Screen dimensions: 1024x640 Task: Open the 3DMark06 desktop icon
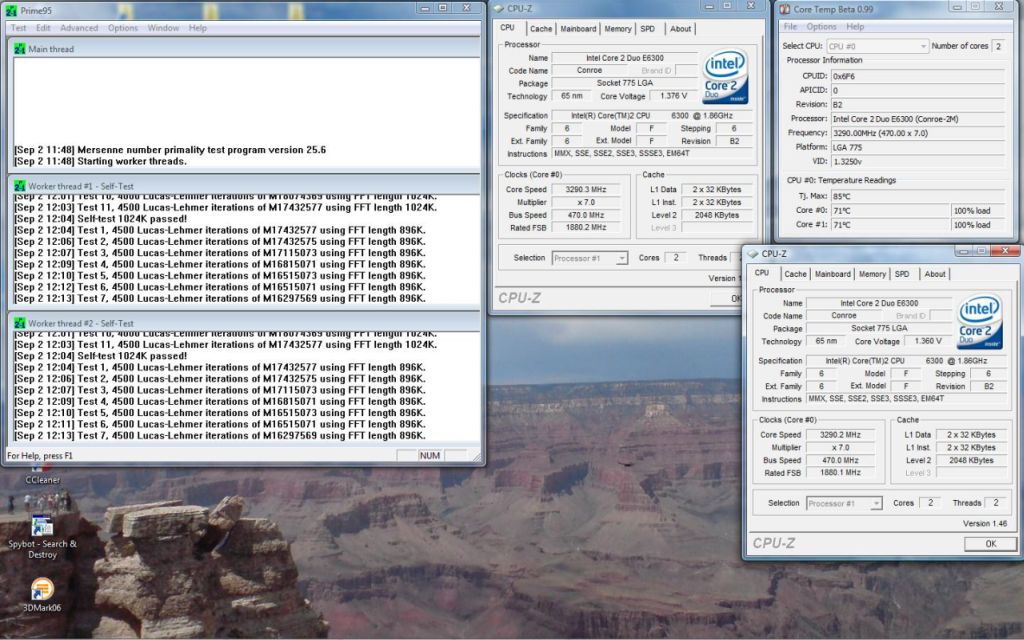point(42,594)
